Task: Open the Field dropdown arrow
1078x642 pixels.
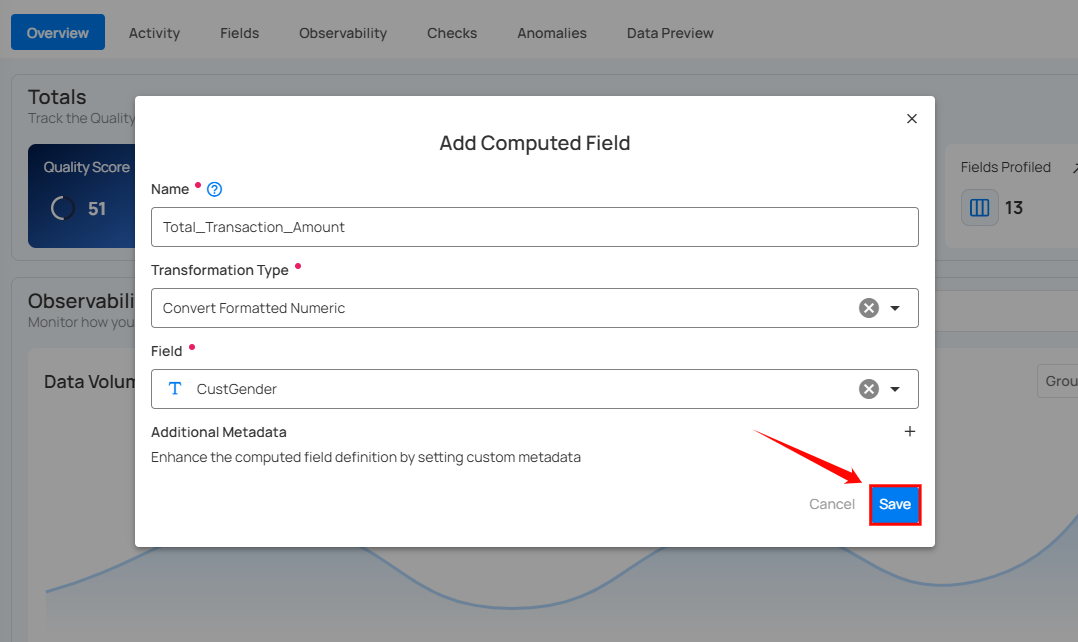Action: (x=896, y=389)
